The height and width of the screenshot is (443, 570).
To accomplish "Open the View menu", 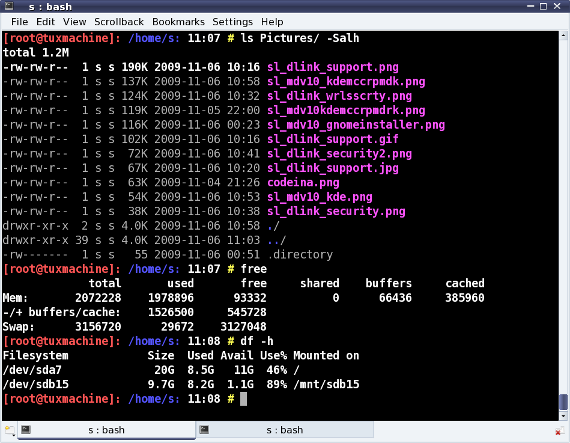I will coord(75,22).
